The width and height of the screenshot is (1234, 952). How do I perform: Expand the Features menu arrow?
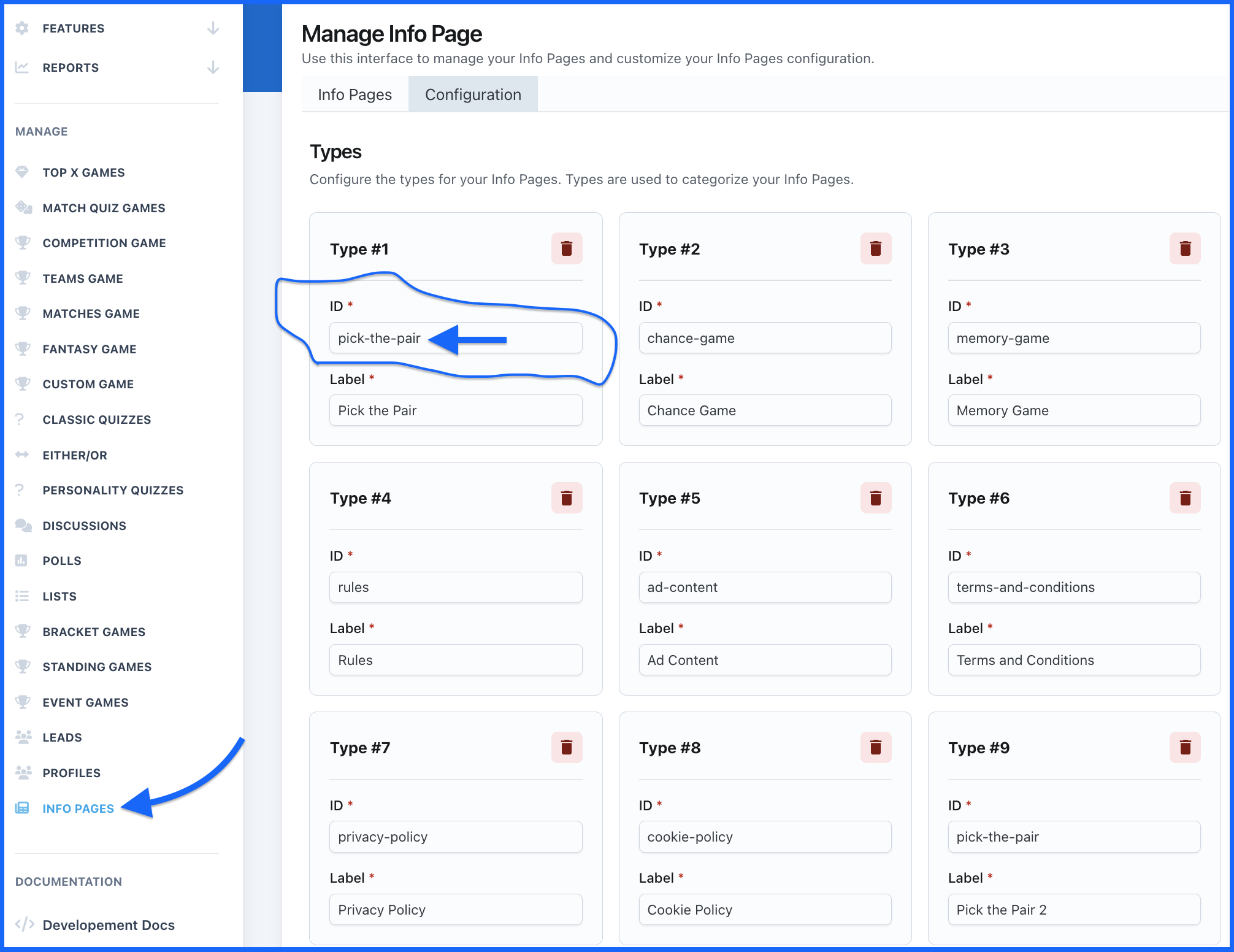213,28
